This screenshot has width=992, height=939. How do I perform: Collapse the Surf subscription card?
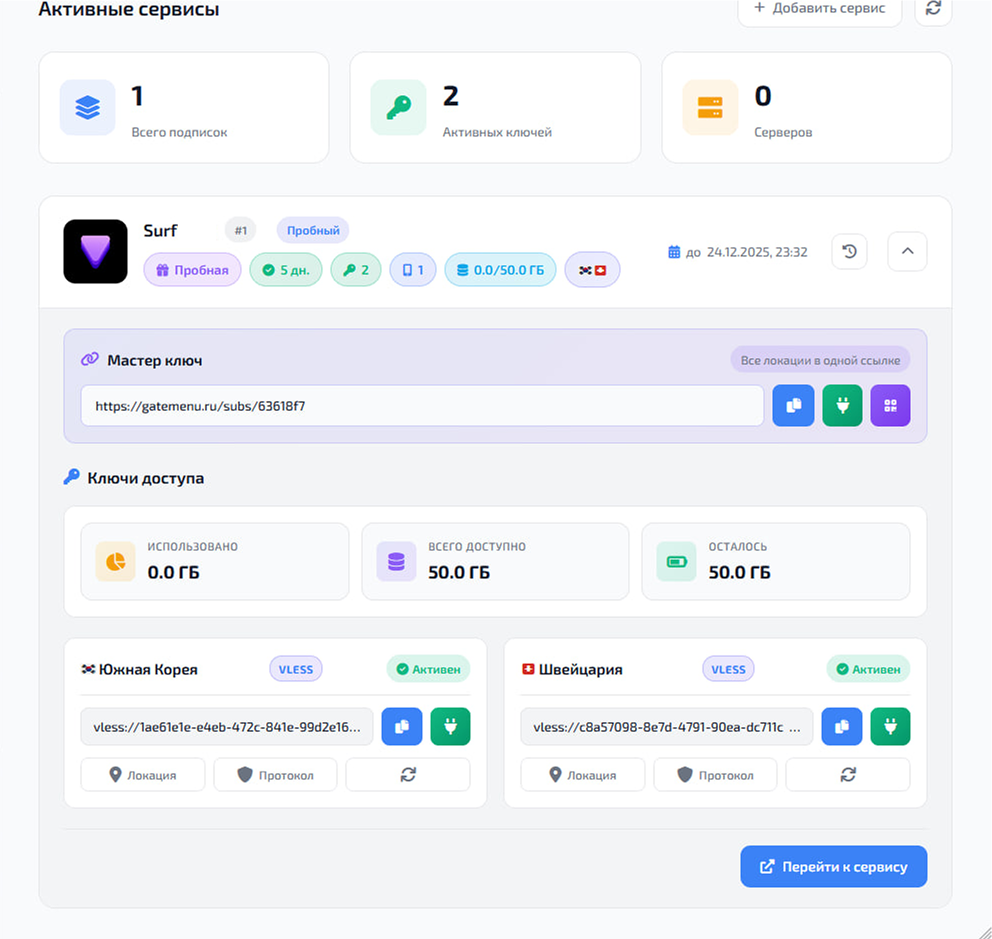point(907,252)
